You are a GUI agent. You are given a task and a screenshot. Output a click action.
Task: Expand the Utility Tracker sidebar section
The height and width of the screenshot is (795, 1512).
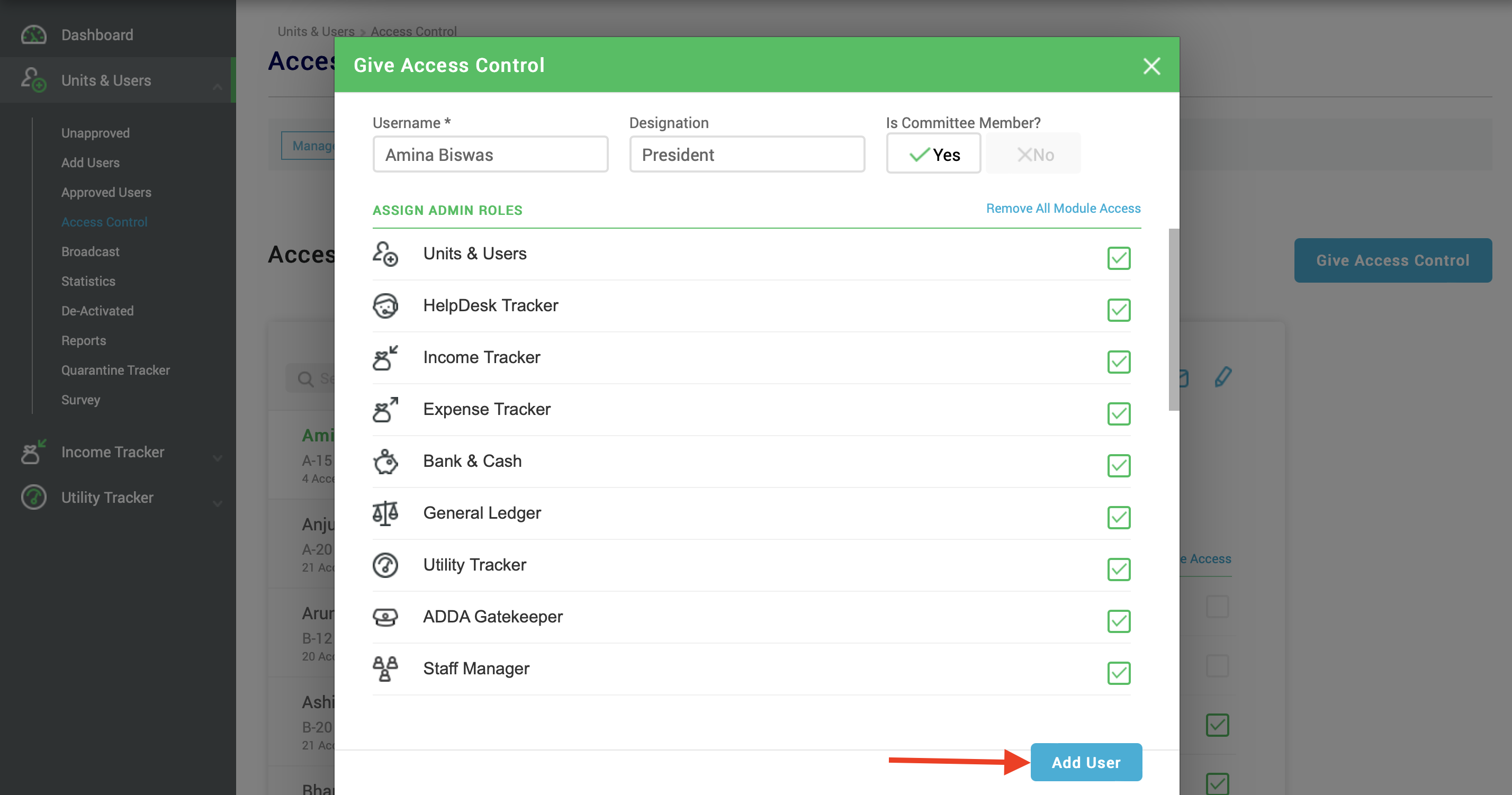(217, 503)
